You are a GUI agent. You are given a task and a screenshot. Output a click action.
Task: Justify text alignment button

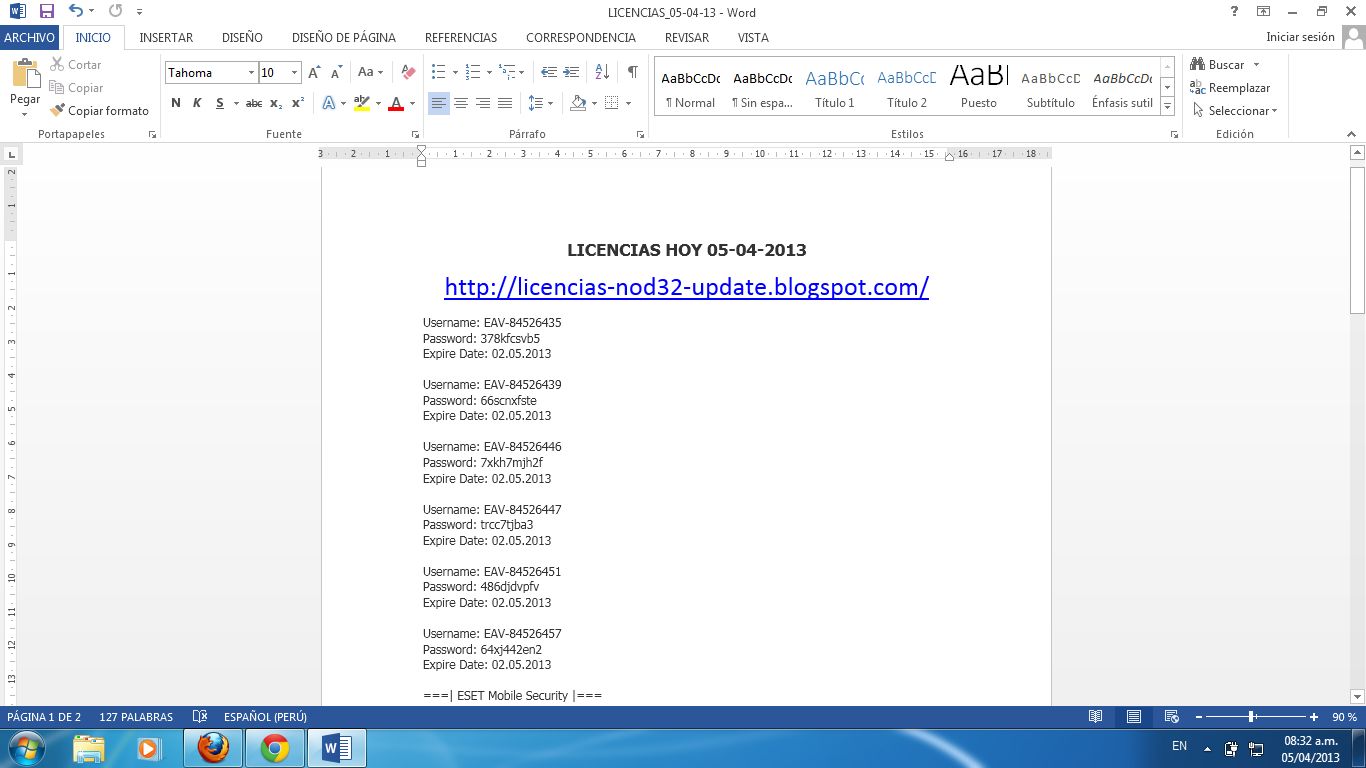(505, 103)
